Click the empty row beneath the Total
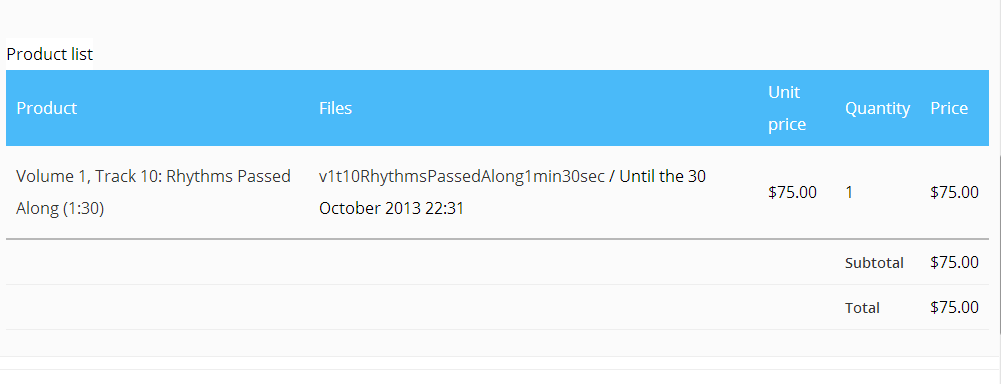This screenshot has height=384, width=1001. point(497,343)
